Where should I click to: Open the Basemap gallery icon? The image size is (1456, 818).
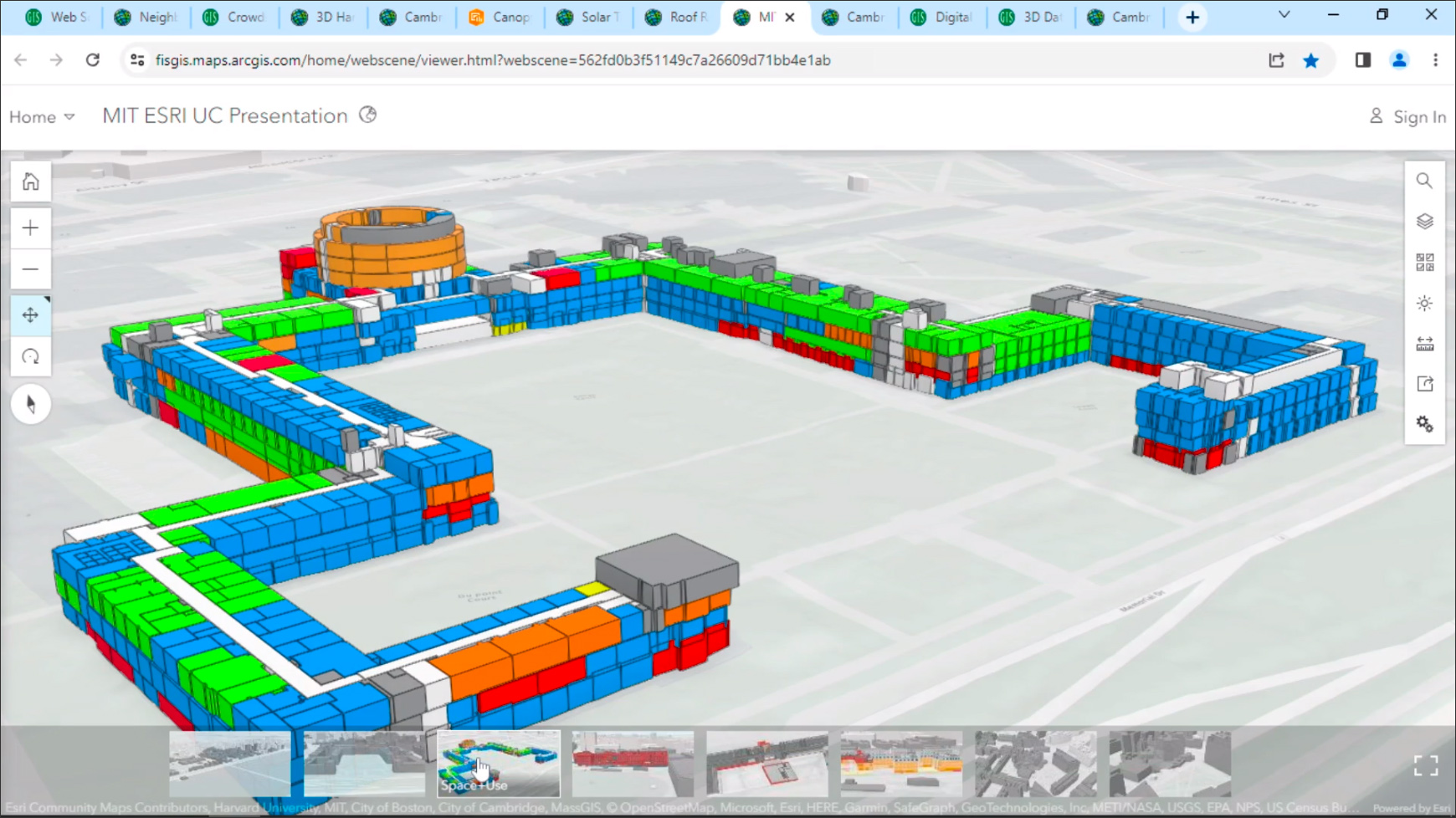pos(1424,263)
